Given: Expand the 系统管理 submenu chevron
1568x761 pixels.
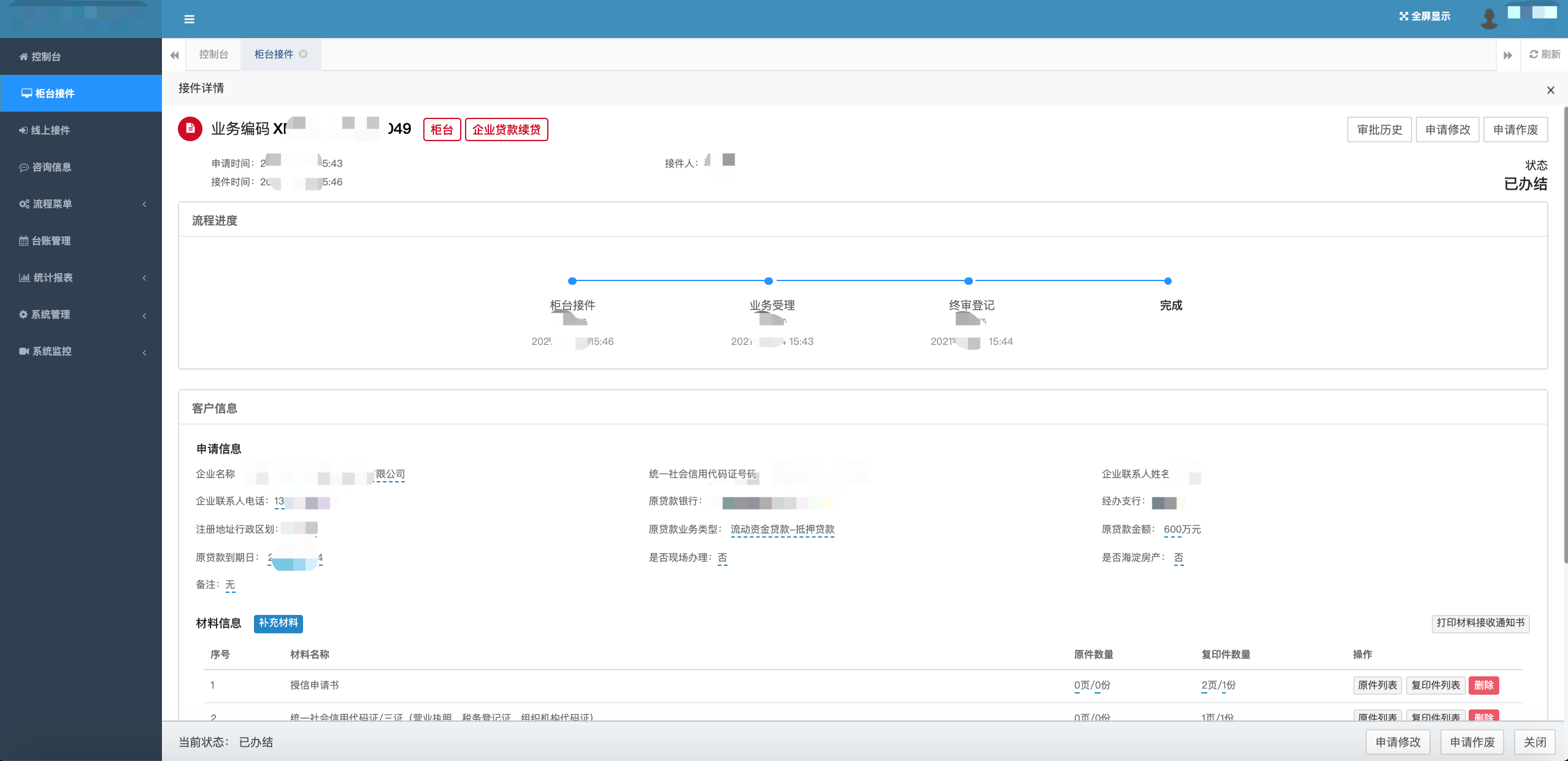Looking at the screenshot, I should pyautogui.click(x=145, y=315).
